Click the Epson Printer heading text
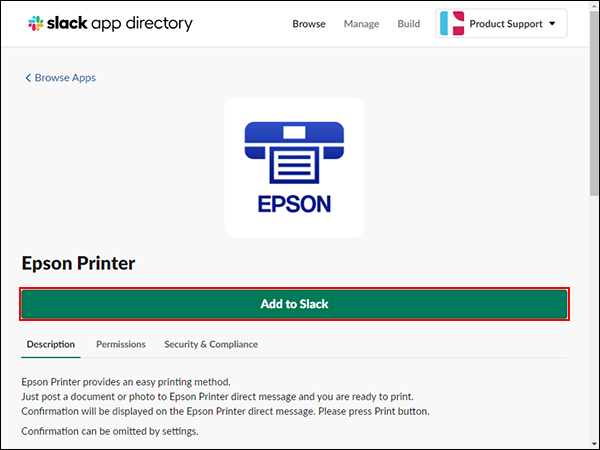 tap(78, 263)
